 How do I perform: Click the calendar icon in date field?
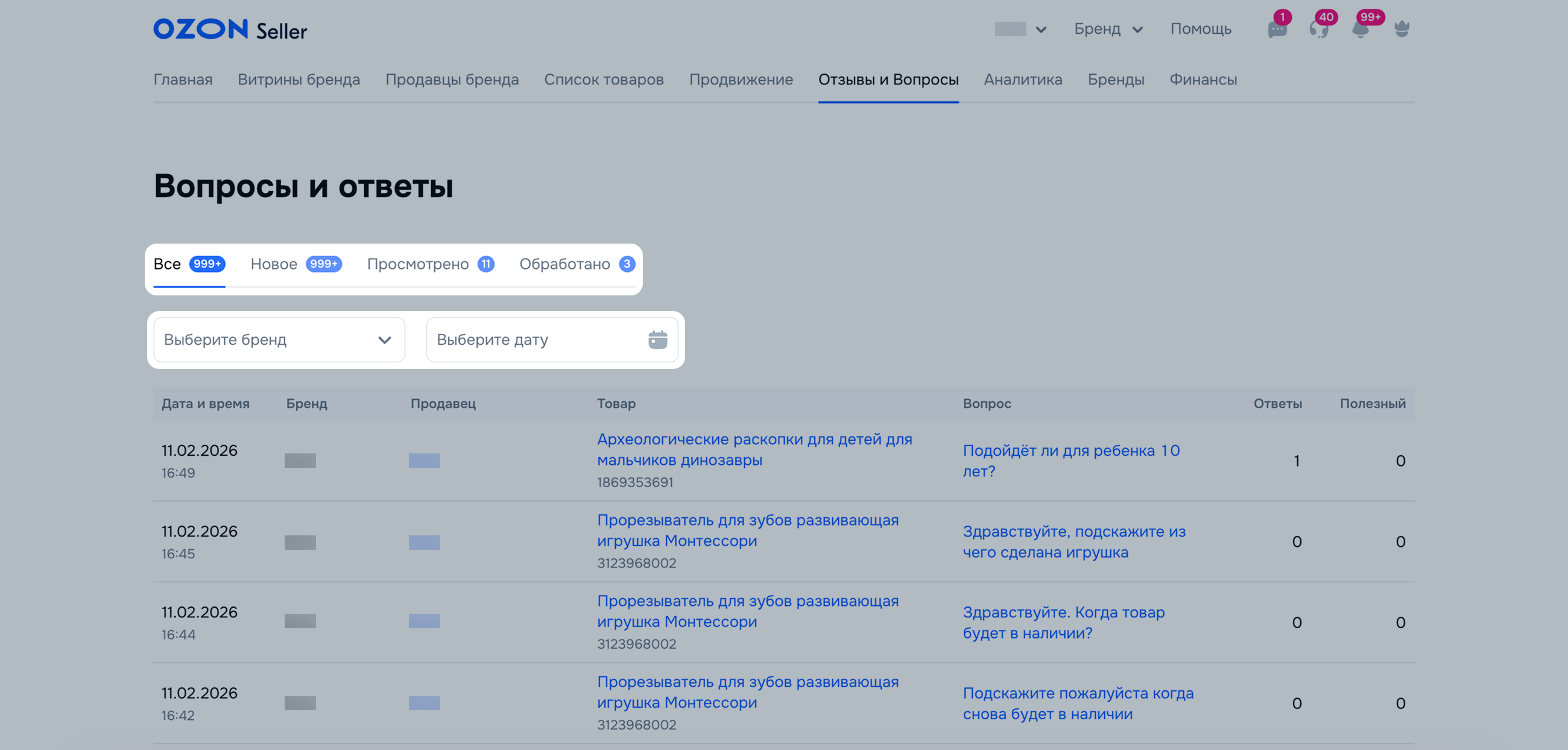pyautogui.click(x=657, y=339)
